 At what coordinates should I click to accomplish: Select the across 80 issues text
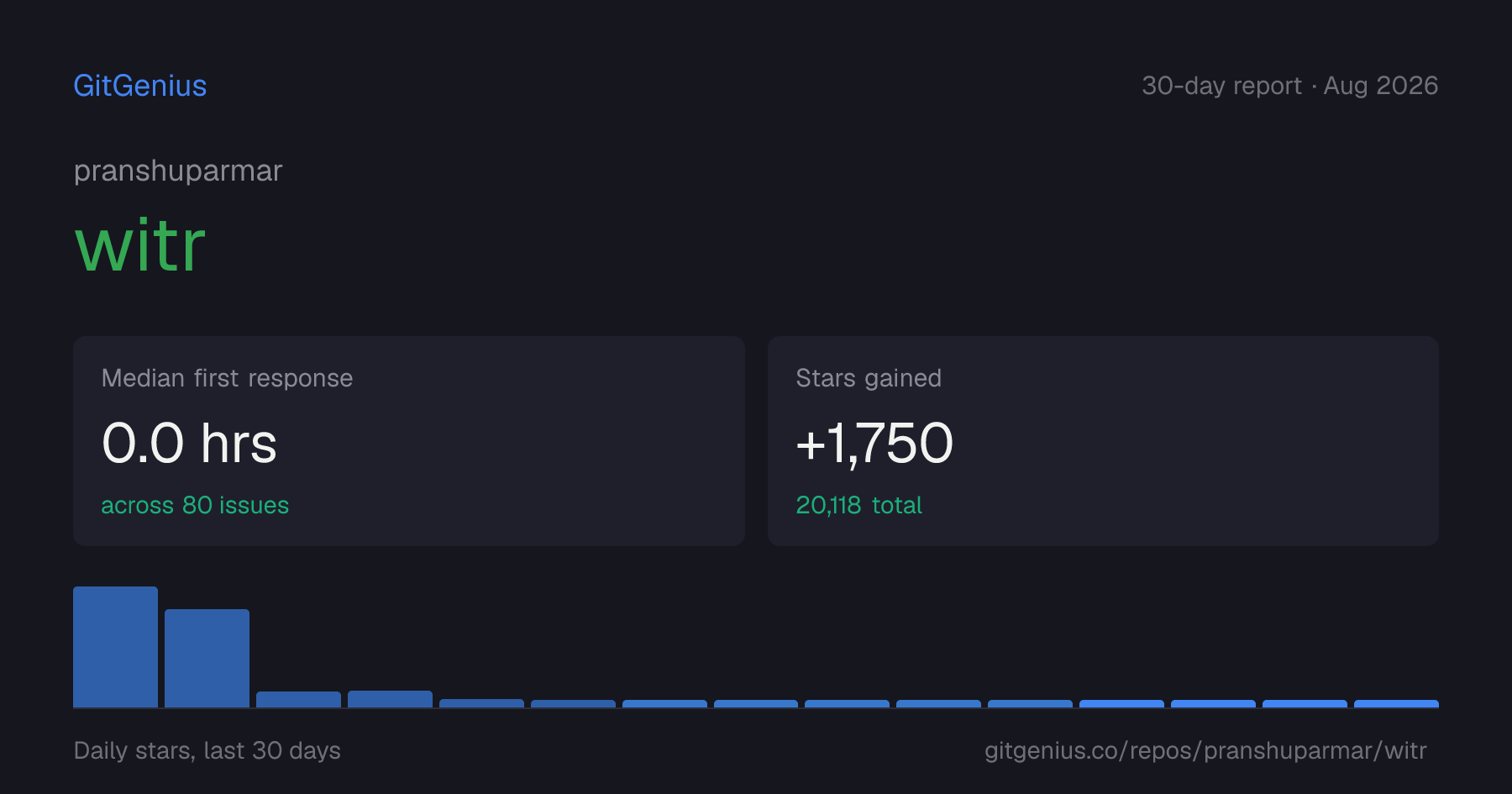[x=195, y=505]
